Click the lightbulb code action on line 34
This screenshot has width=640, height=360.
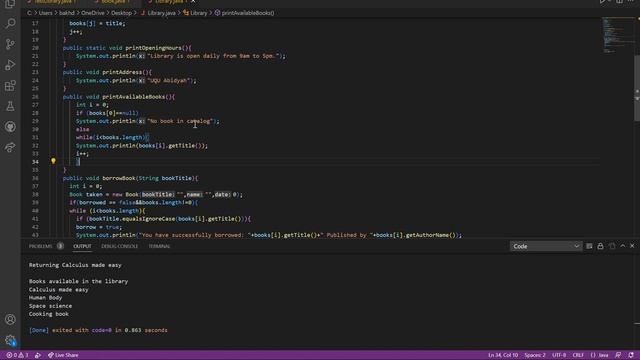tap(53, 161)
